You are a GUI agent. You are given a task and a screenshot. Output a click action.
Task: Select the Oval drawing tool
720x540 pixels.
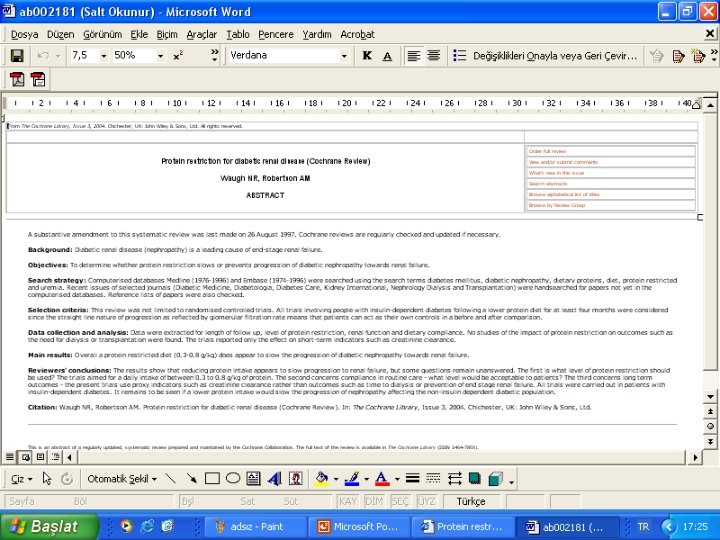coord(233,478)
